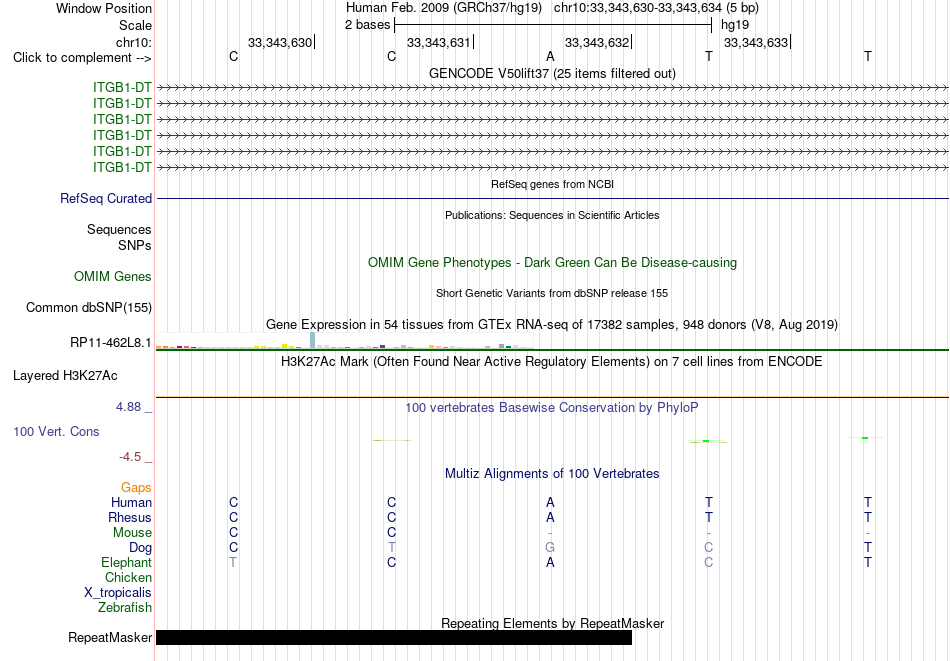Click the Elephant species label
Viewport: 950px width, 661px height.
click(x=127, y=562)
